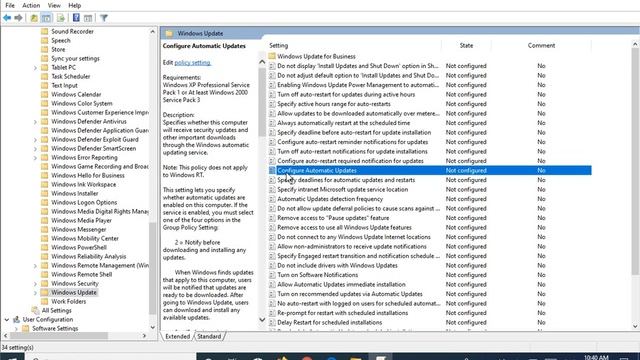The image size is (640, 360).
Task: Collapse the User Configuration node
Action: tap(7, 320)
